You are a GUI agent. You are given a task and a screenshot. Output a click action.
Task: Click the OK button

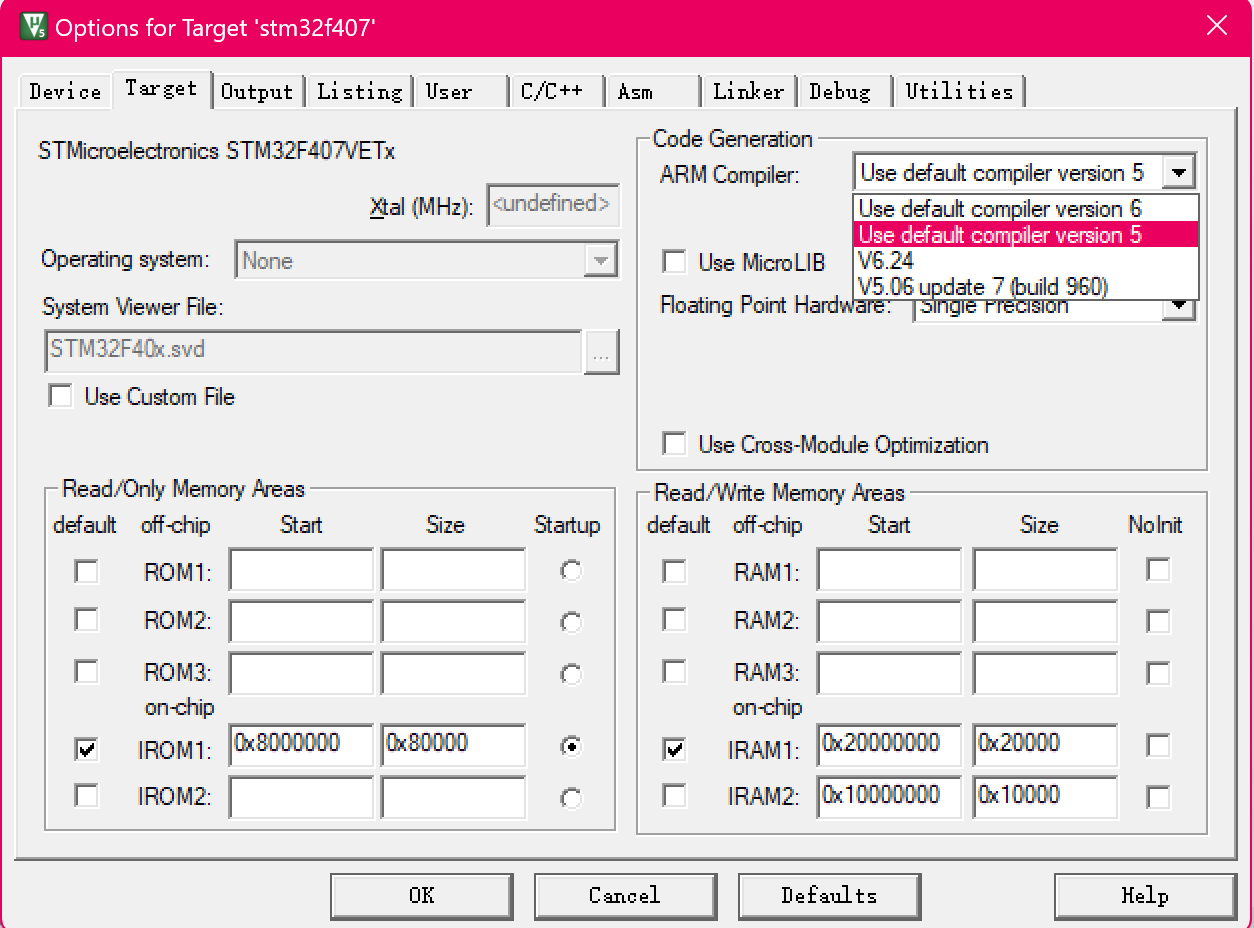[x=422, y=895]
